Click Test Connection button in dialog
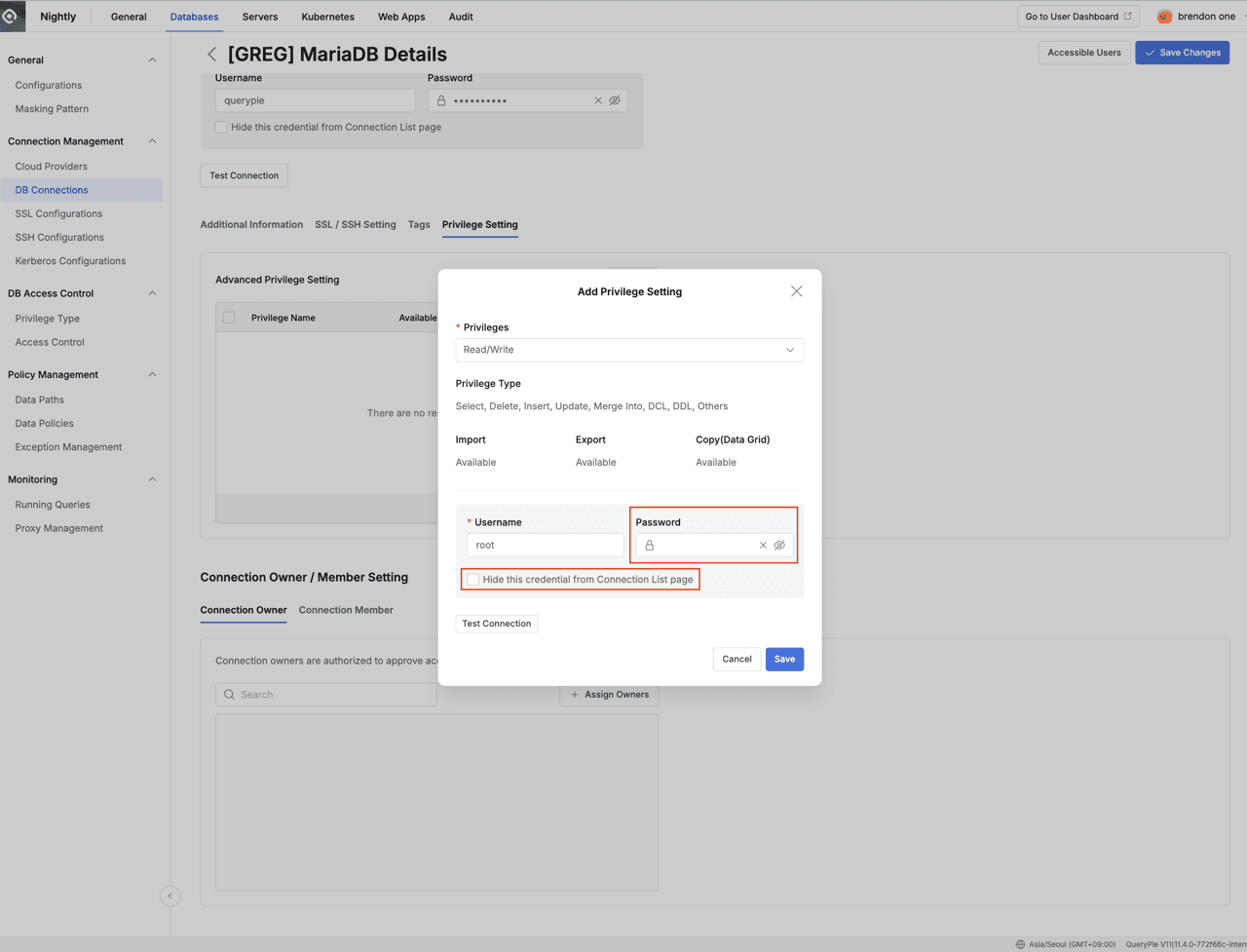This screenshot has width=1247, height=952. coord(496,624)
